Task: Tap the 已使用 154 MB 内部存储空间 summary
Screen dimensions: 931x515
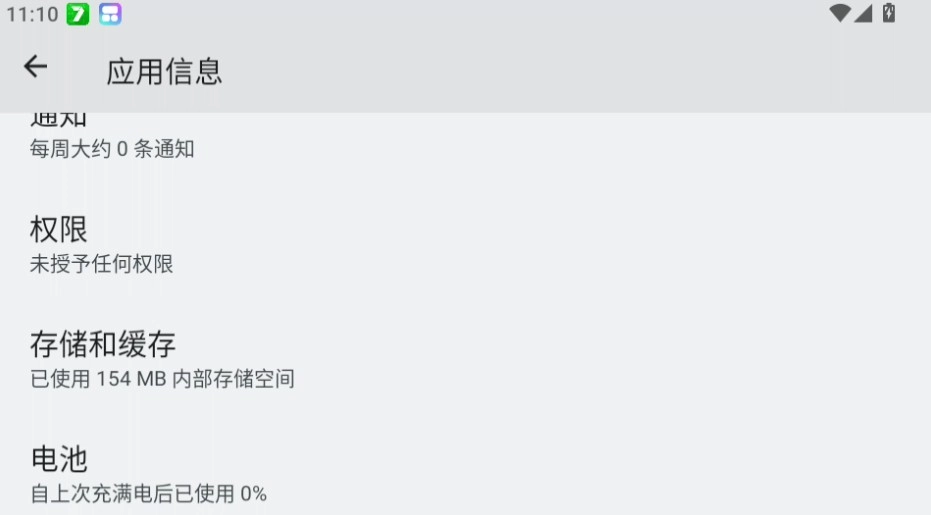Action: coord(162,379)
